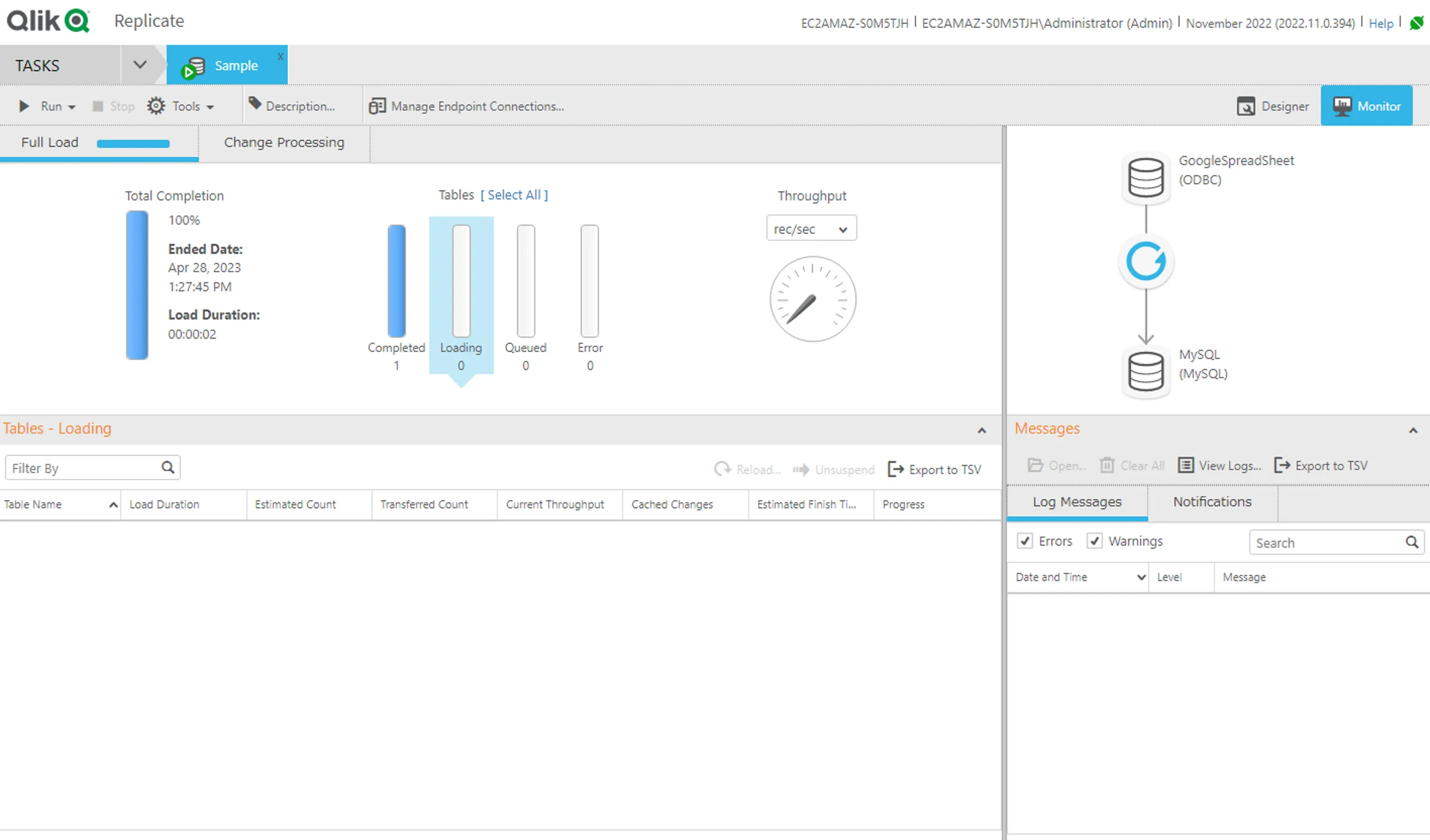Click the View Logs icon
This screenshot has height=840, width=1430.
(x=1186, y=465)
